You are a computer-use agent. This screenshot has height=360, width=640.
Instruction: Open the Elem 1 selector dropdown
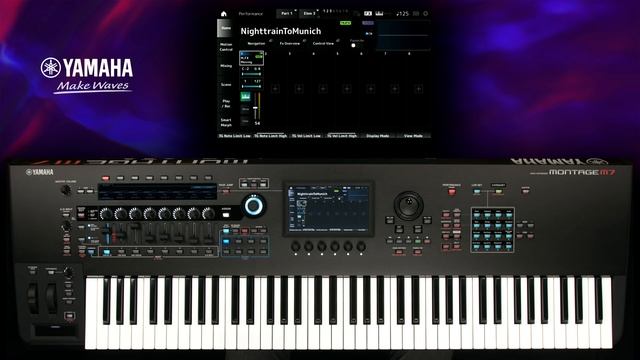[x=309, y=13]
